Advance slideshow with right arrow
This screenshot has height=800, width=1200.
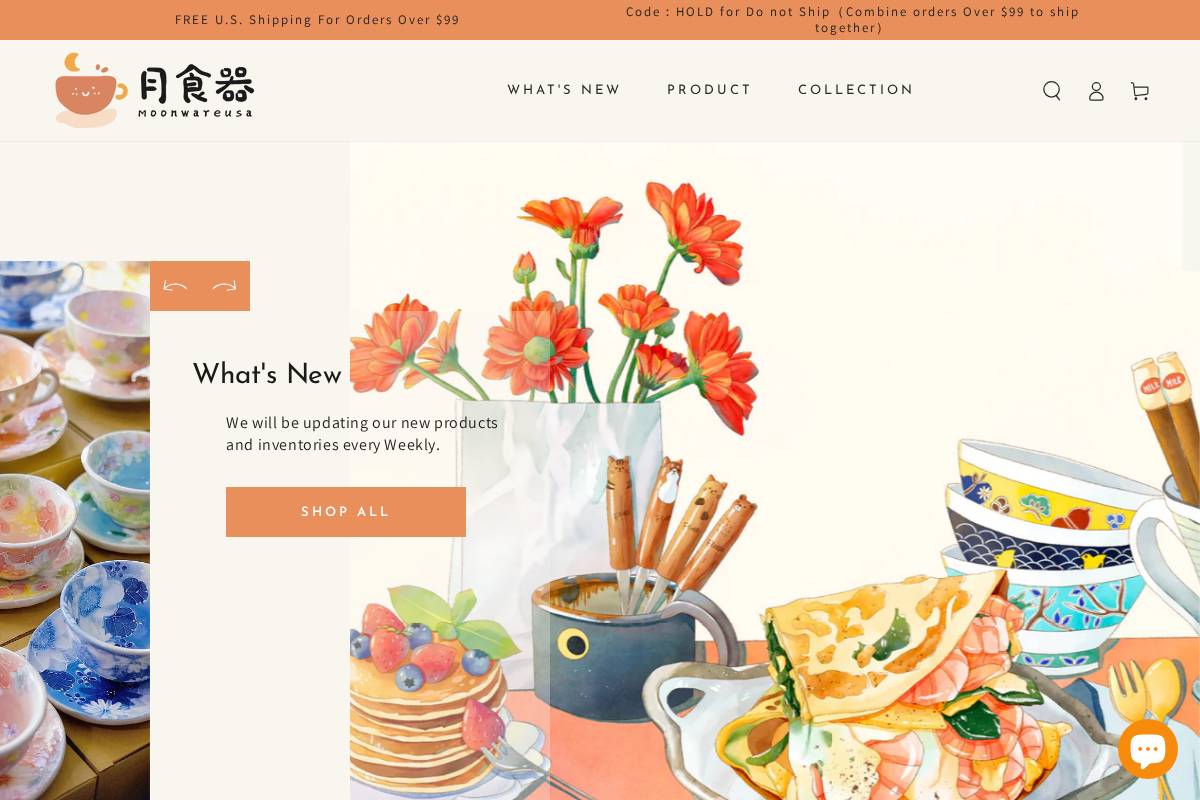pos(225,287)
